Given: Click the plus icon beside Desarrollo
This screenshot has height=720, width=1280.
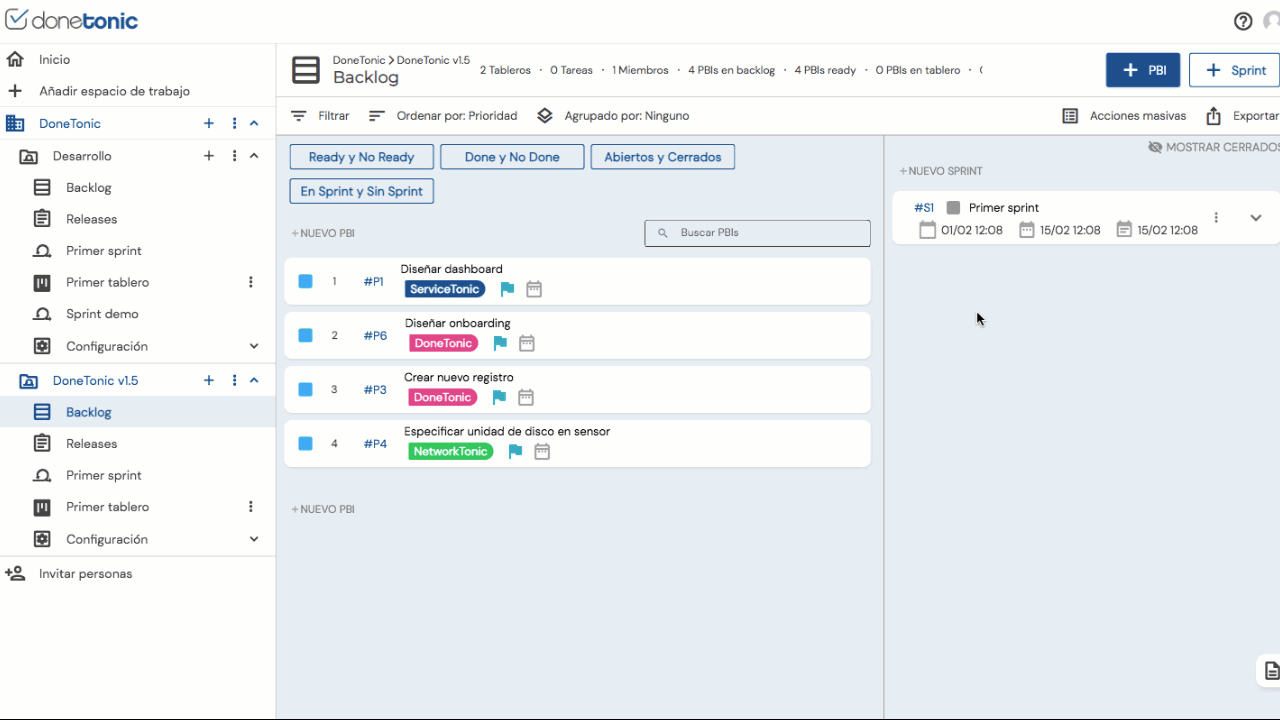Looking at the screenshot, I should [209, 156].
